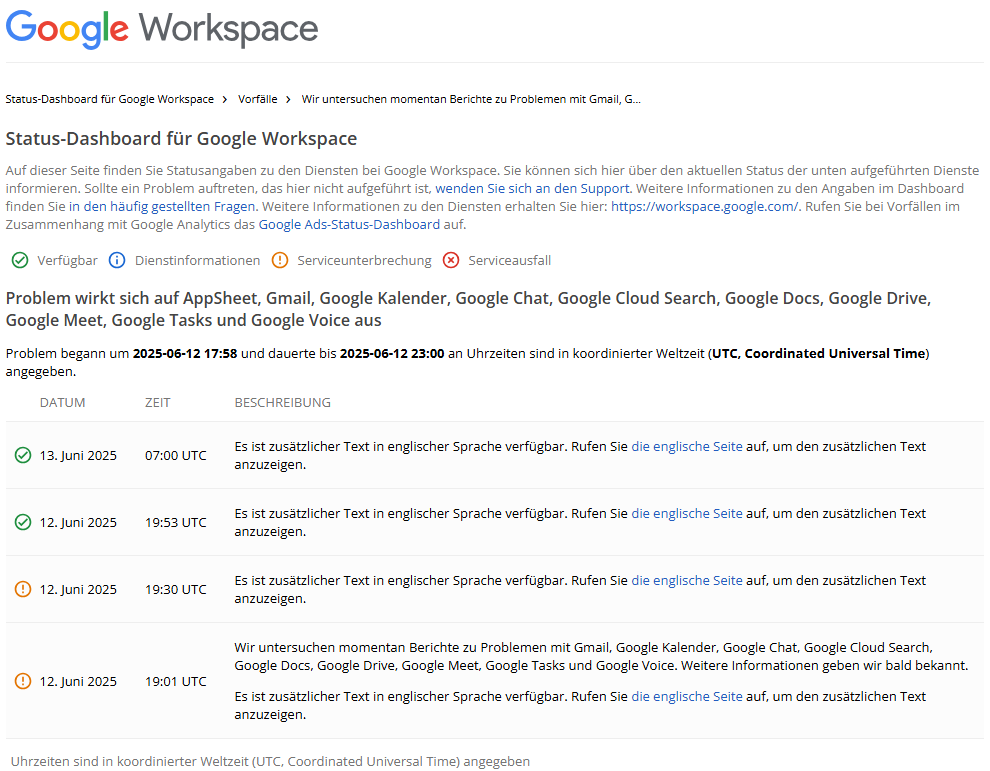Click the BESCHREIBUNG column header
The image size is (990, 771).
[283, 403]
